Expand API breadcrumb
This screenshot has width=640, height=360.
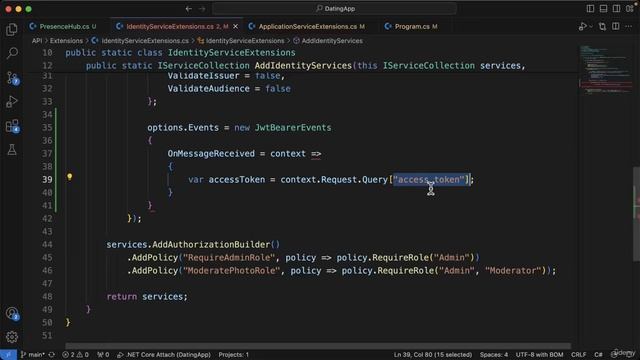(x=37, y=41)
